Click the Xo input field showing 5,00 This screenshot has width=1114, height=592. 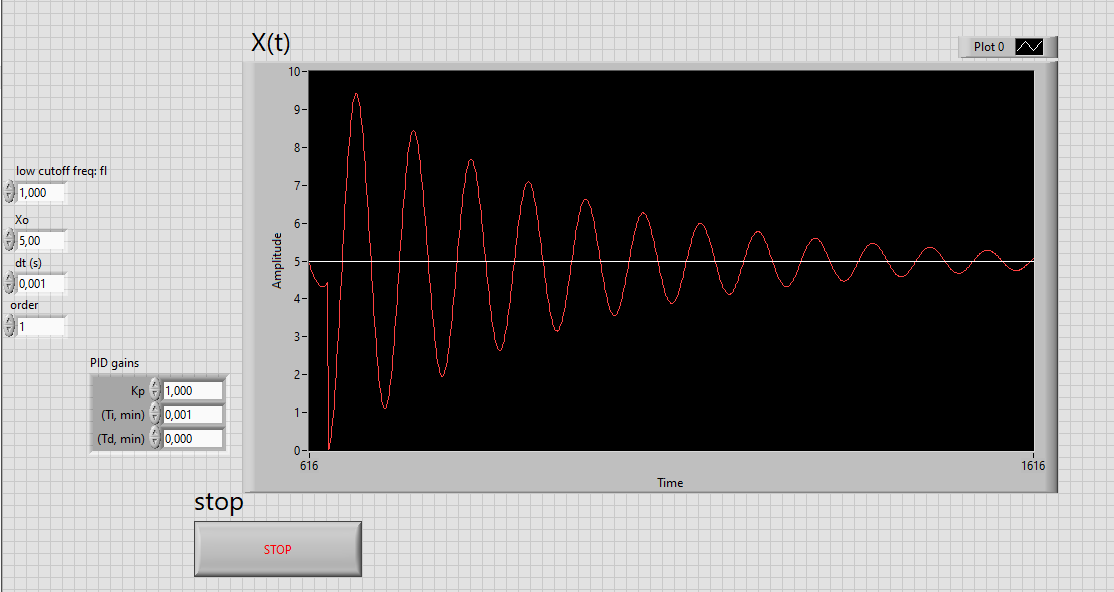pos(41,241)
